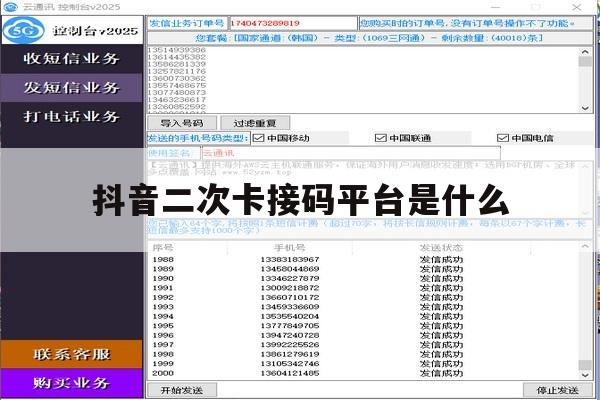
Task: Toggle 中国移动 checkbox
Action: click(x=259, y=138)
